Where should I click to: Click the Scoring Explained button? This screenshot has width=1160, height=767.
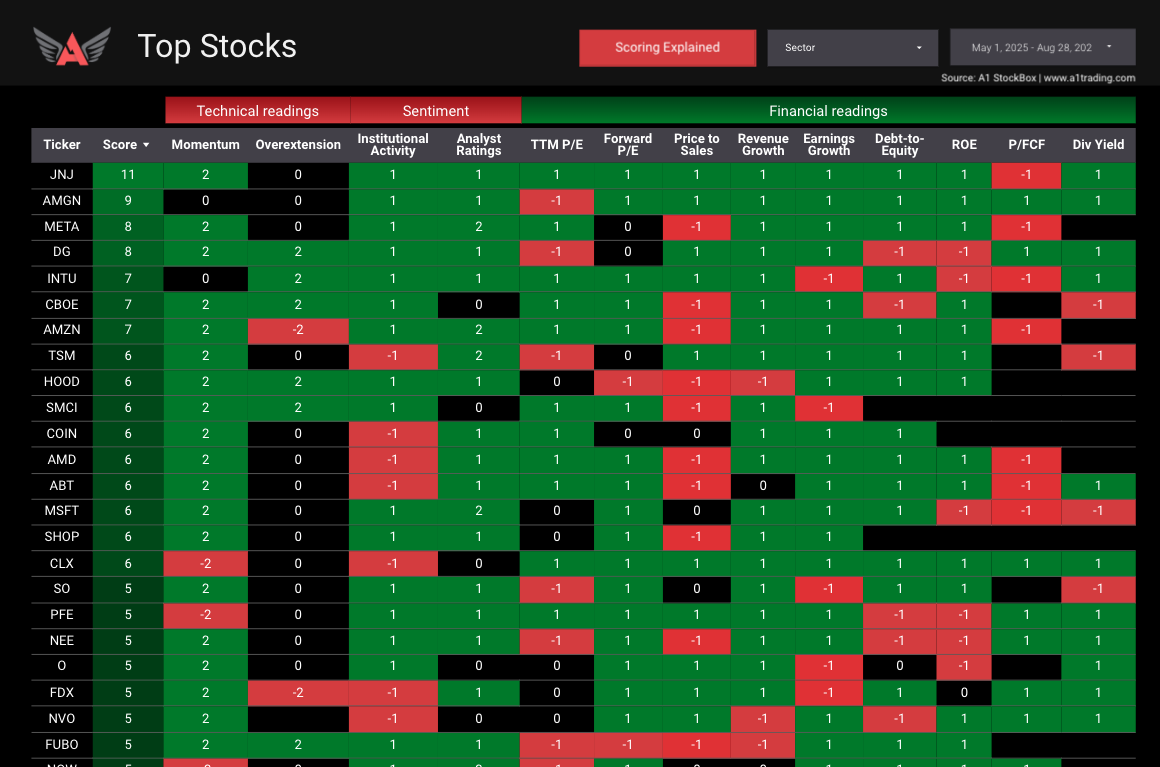click(x=667, y=47)
